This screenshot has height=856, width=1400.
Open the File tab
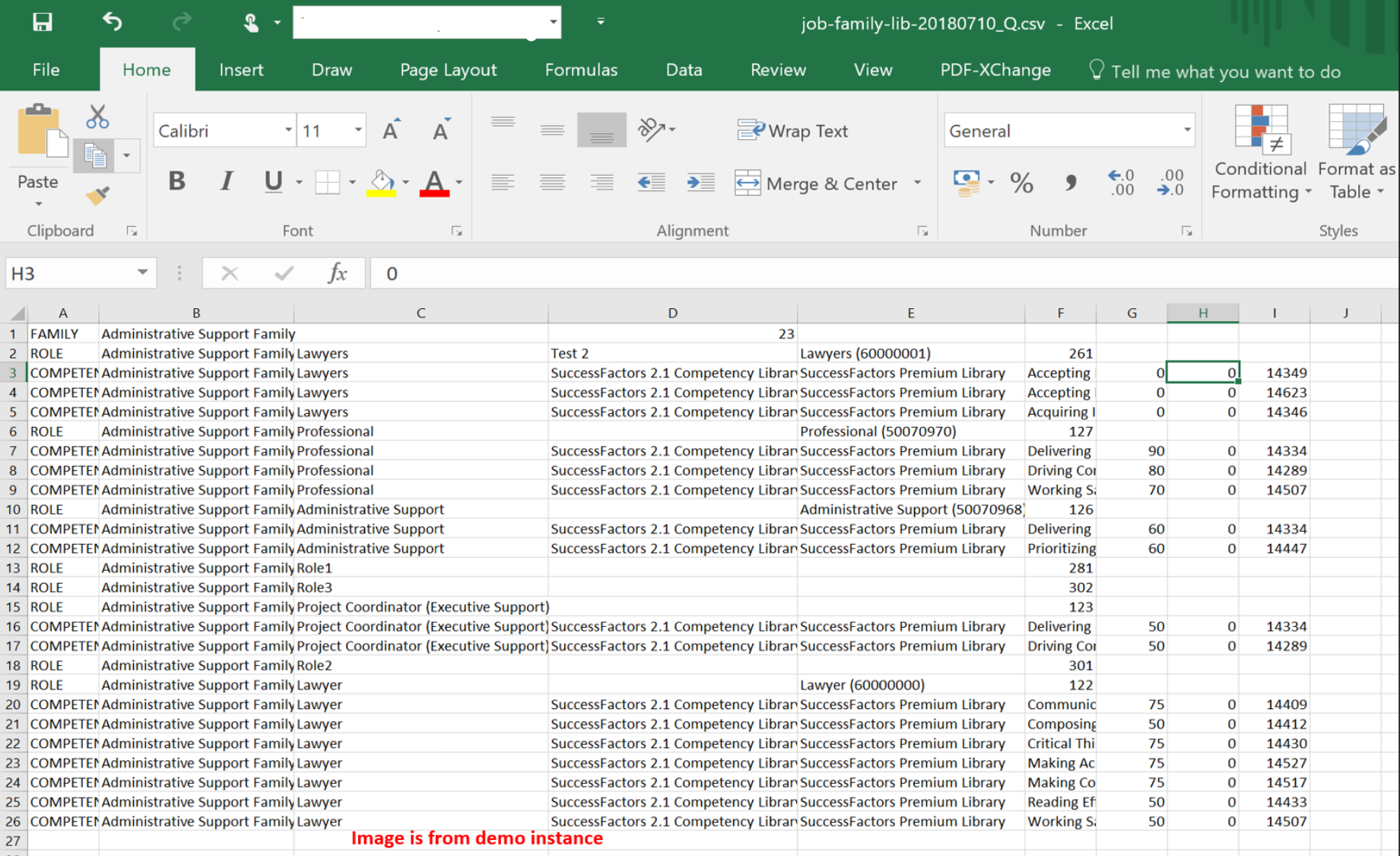pos(46,70)
